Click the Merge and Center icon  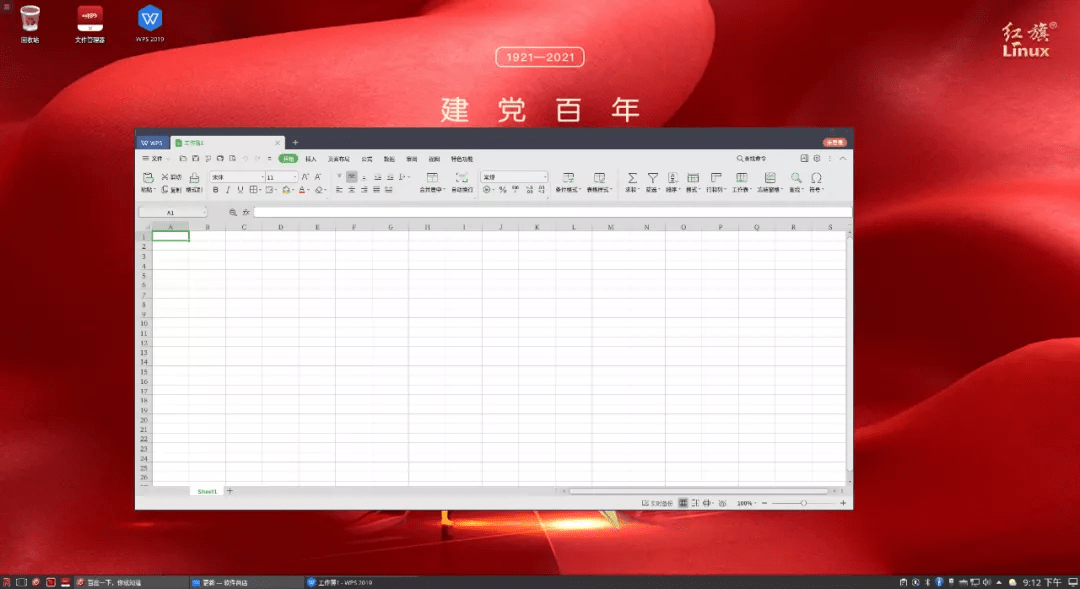click(432, 178)
